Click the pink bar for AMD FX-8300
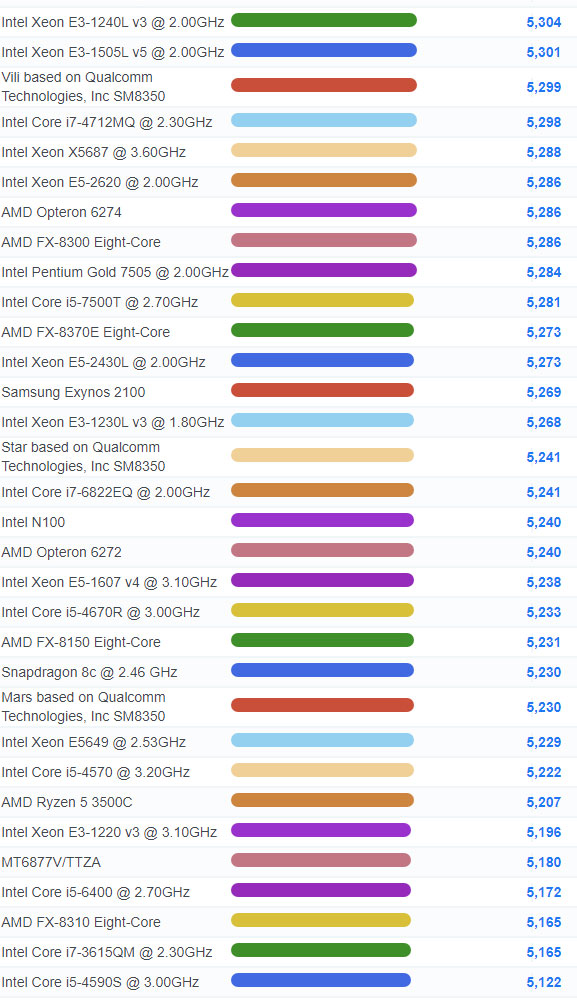 coord(324,240)
